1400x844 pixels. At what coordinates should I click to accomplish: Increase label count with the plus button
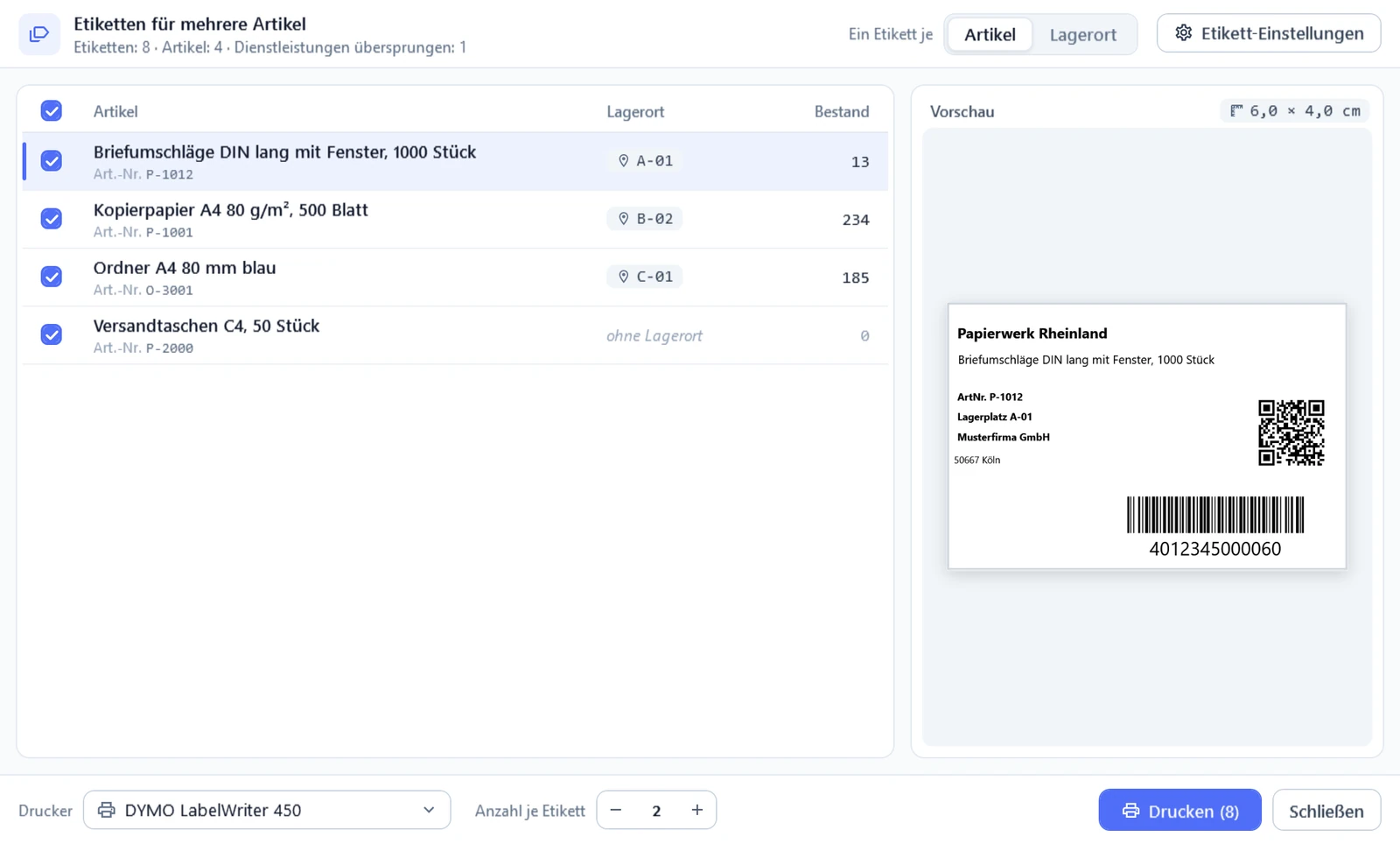coord(696,810)
